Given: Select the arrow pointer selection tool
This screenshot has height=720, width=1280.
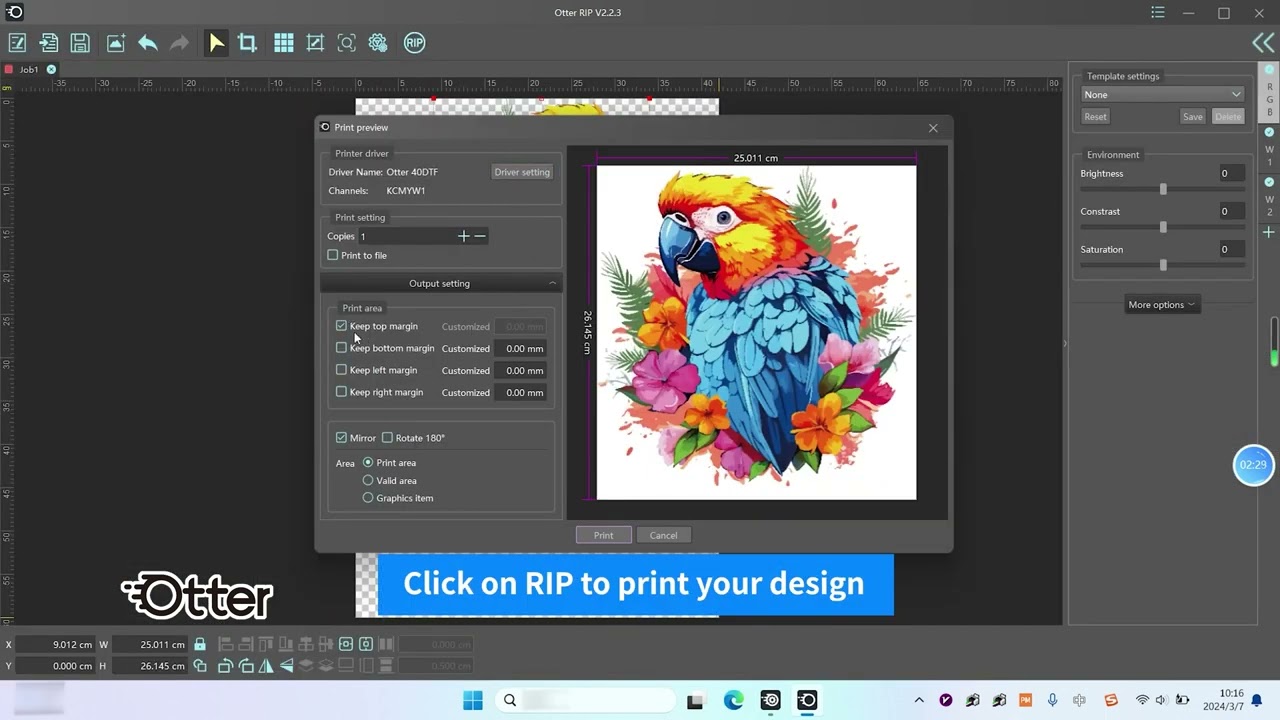Looking at the screenshot, I should pyautogui.click(x=216, y=43).
